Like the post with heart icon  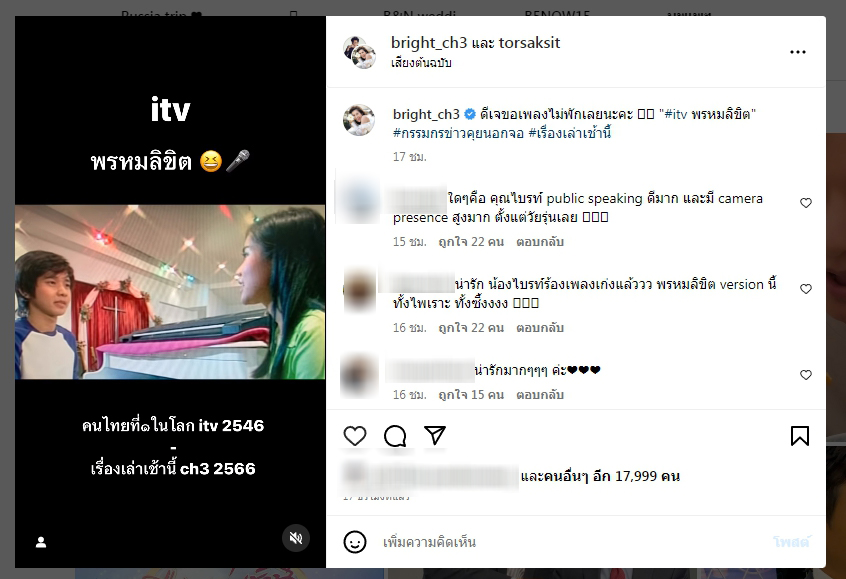pyautogui.click(x=355, y=436)
